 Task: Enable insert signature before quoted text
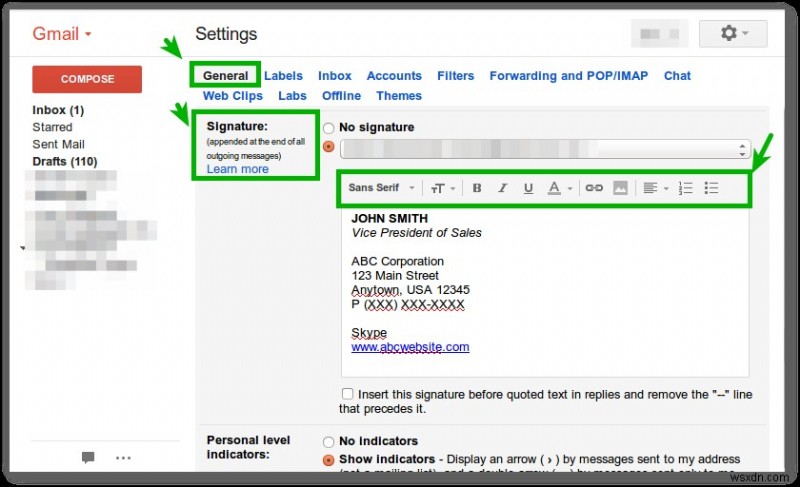tap(347, 394)
